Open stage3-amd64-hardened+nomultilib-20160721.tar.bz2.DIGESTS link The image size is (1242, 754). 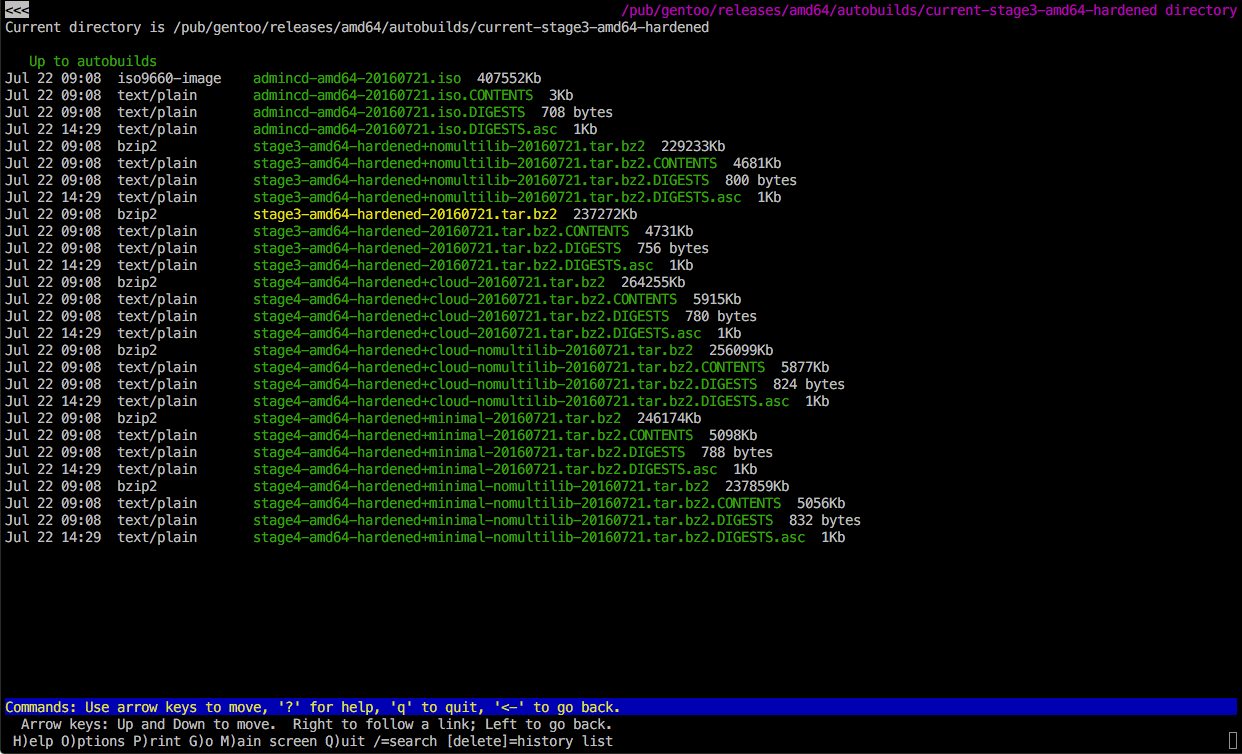(481, 180)
